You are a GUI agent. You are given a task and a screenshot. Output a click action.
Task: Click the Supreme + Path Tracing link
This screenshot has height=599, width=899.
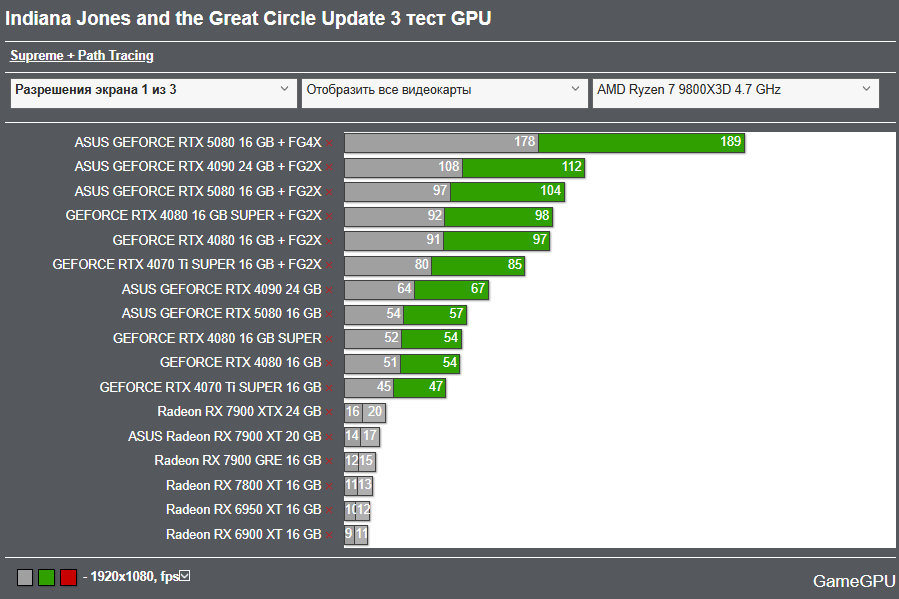pos(82,56)
